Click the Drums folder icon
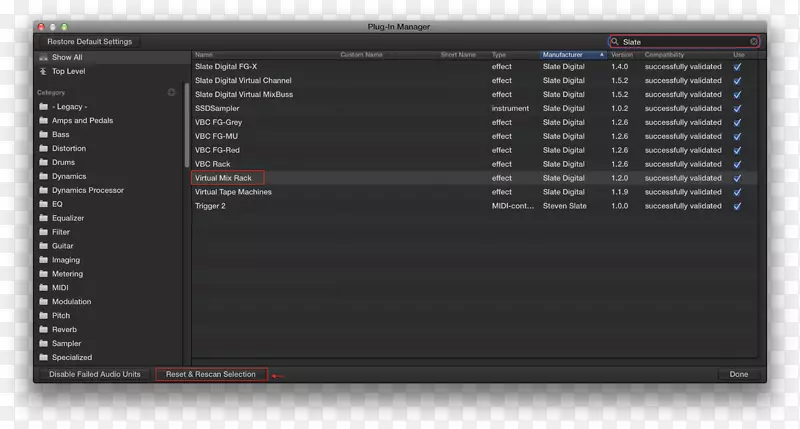The image size is (800, 429). click(44, 162)
